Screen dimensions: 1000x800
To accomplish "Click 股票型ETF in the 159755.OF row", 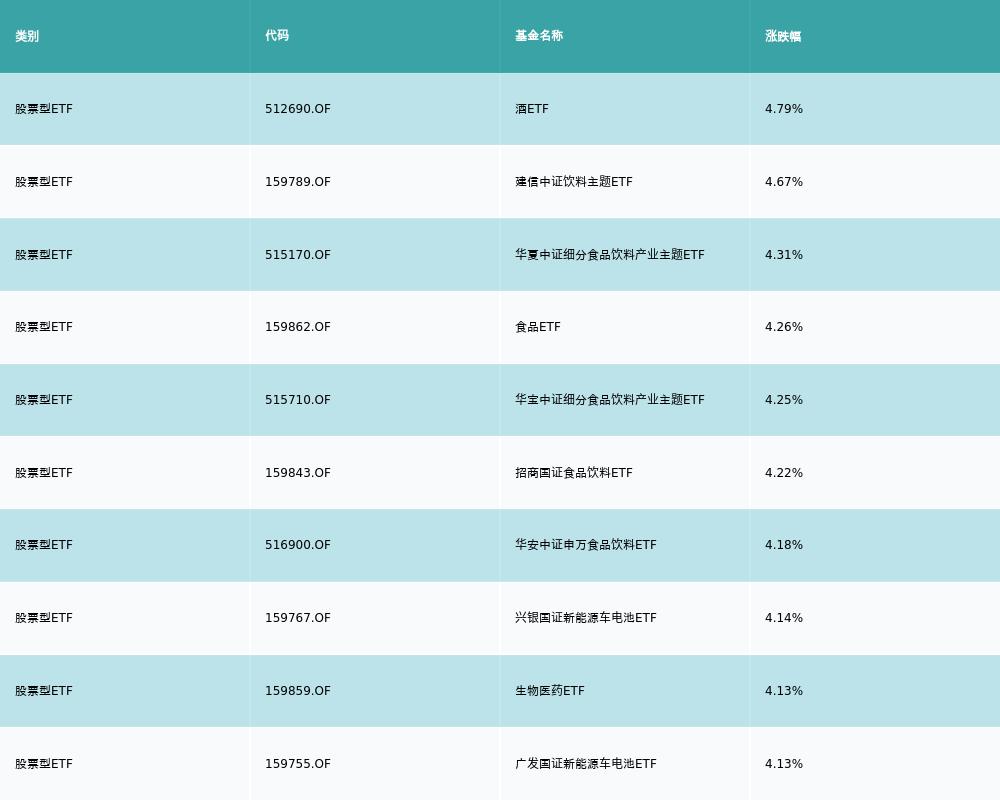I will click(x=44, y=764).
